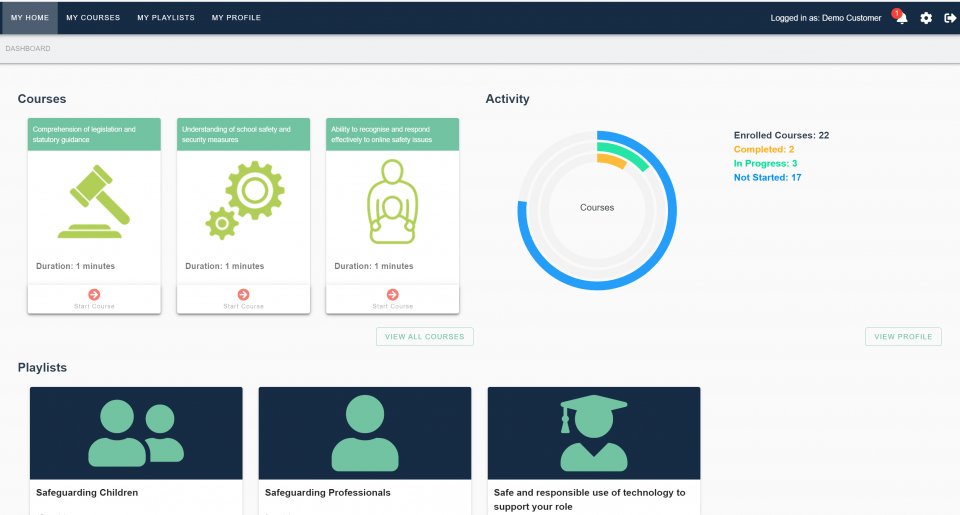This screenshot has width=960, height=515.
Task: Click the person icon of Safeguarding Professionals playlist
Action: 365,433
